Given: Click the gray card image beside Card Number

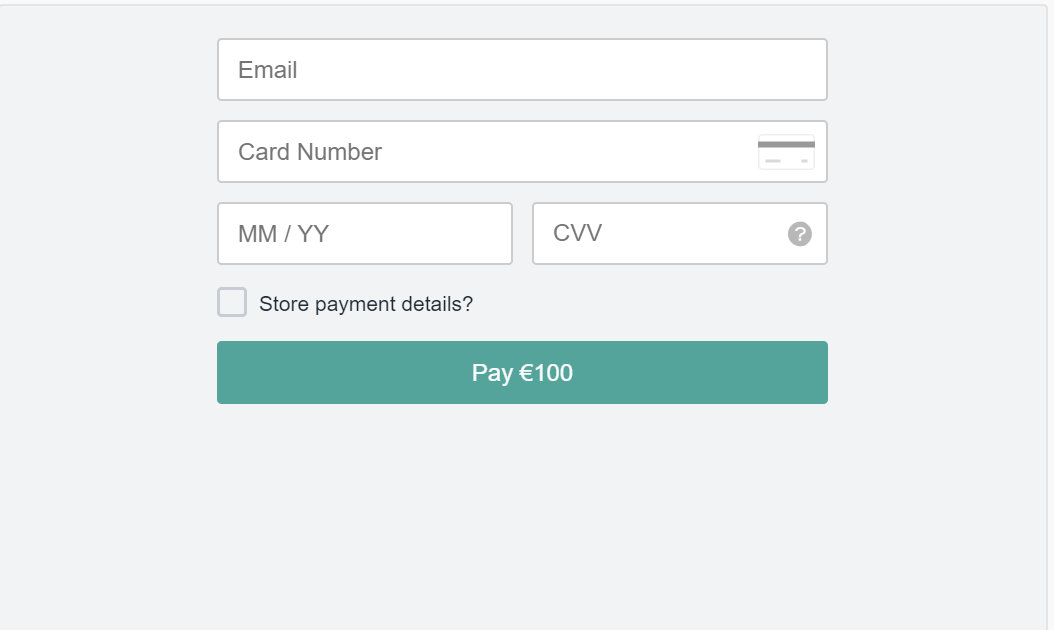Looking at the screenshot, I should point(786,152).
